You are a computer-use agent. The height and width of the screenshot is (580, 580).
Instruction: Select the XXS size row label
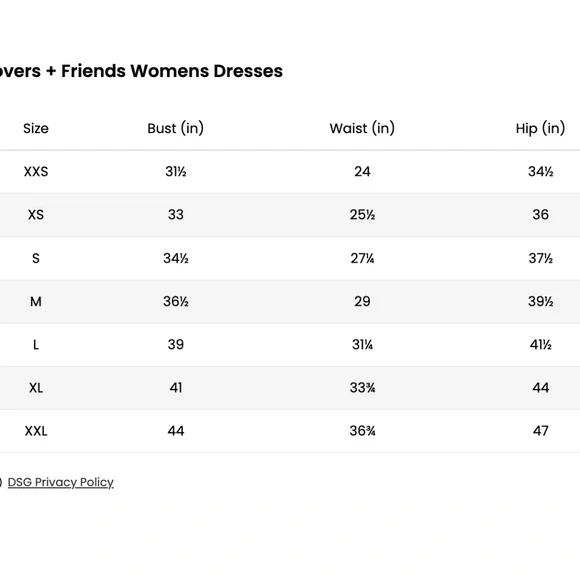click(36, 172)
